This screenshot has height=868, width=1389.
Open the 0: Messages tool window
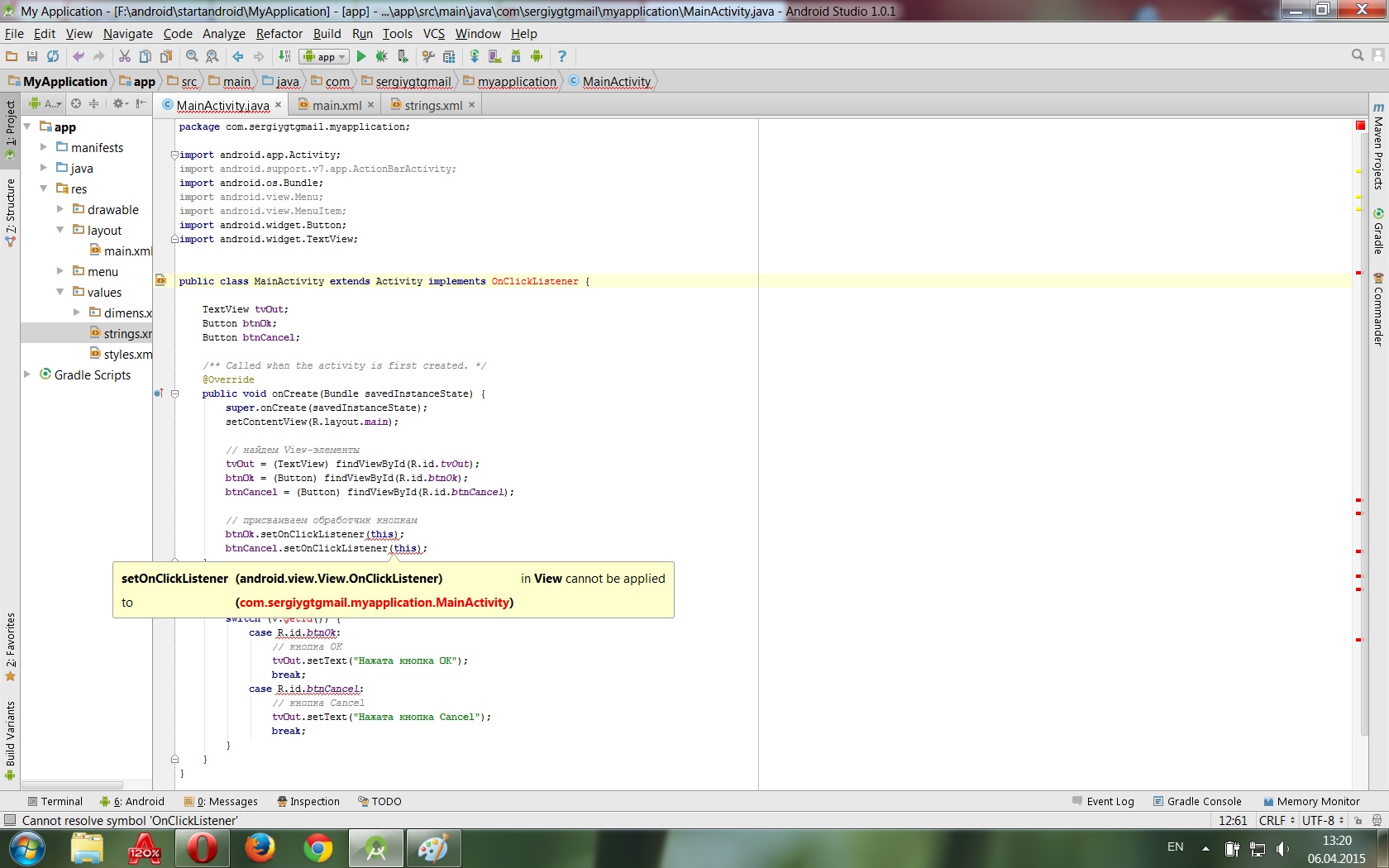(221, 801)
